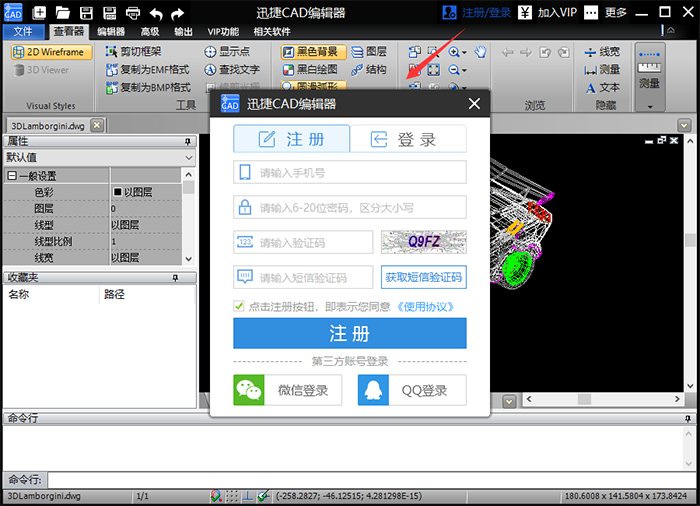Refresh the Q9FZ captcha image
Viewport: 700px width, 506px height.
pyautogui.click(x=424, y=242)
